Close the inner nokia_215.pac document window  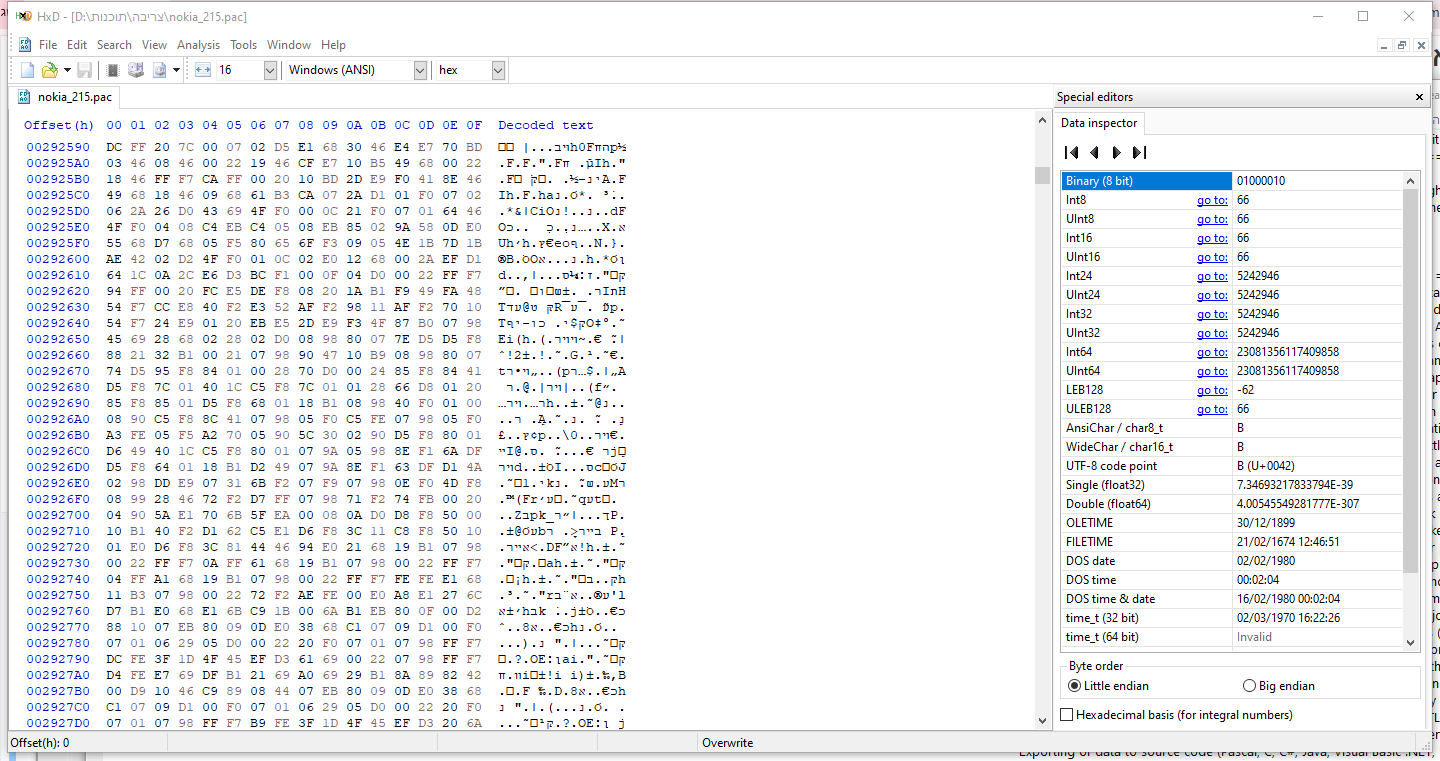click(1420, 45)
